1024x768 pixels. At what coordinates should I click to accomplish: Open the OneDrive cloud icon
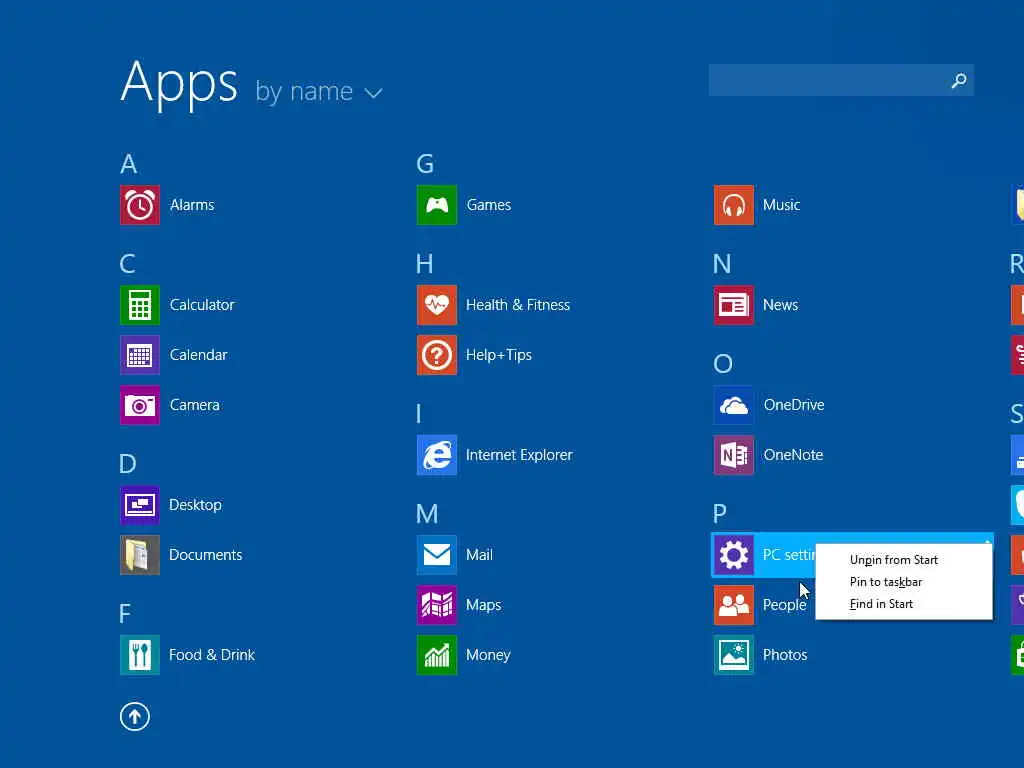[x=733, y=405]
